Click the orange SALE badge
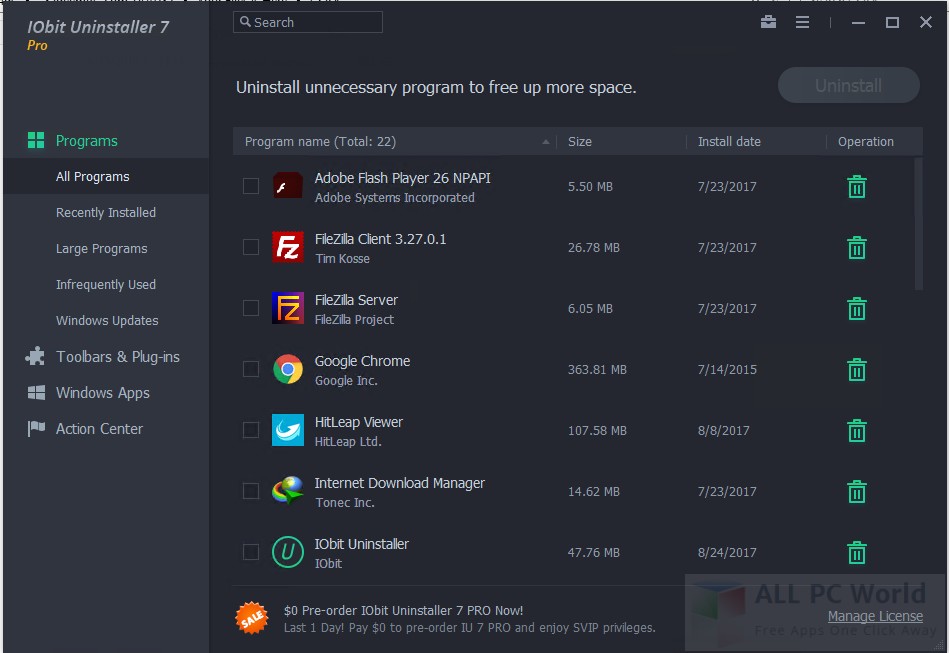The image size is (949, 653). [x=251, y=618]
